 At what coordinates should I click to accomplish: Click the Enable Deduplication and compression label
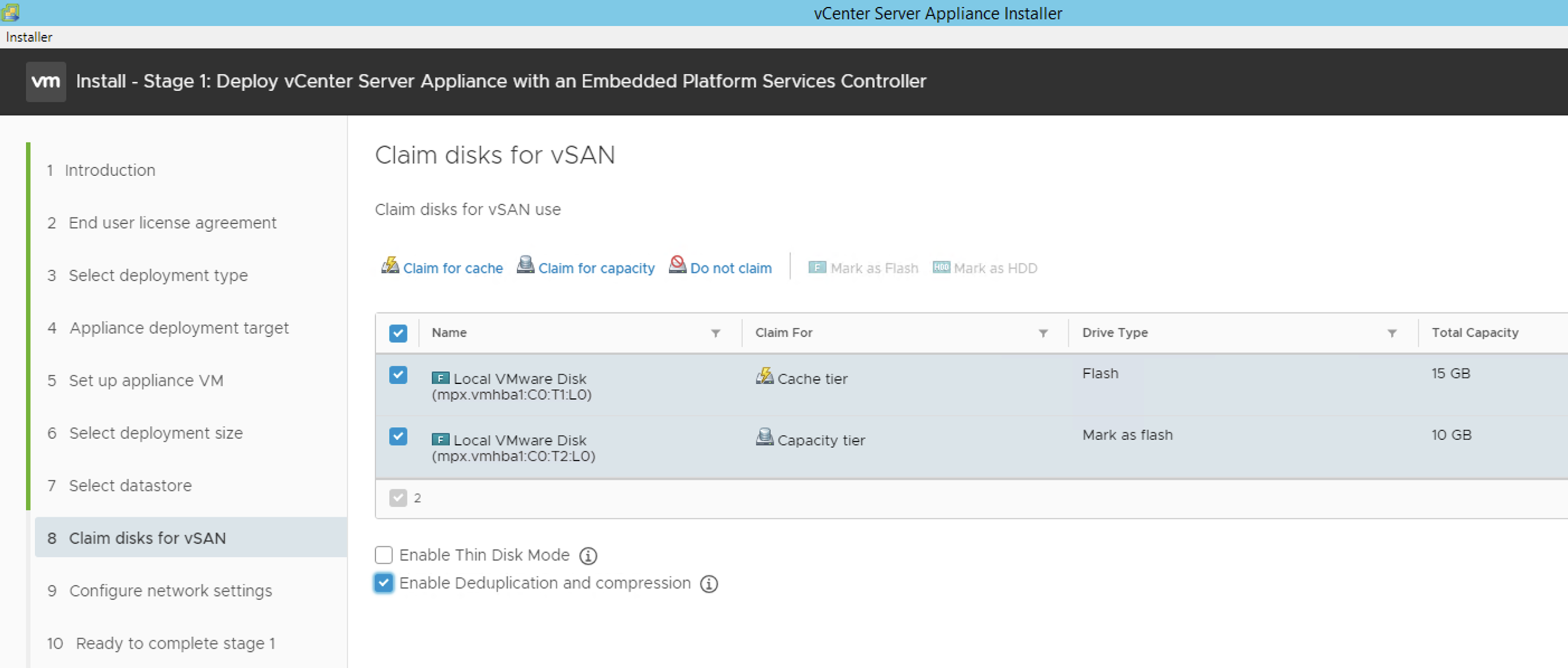[x=545, y=584]
